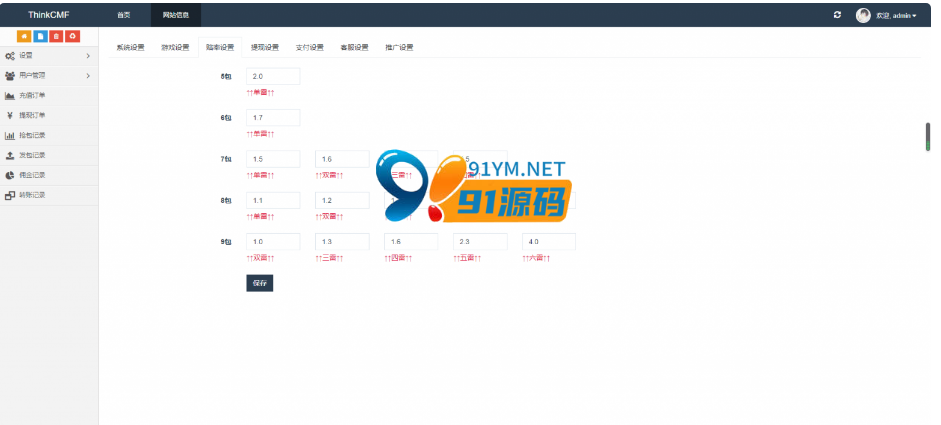Screen dimensions: 941x425
Task: Open 转账记录 via its overlapping-squares icon
Action: click(x=10, y=195)
